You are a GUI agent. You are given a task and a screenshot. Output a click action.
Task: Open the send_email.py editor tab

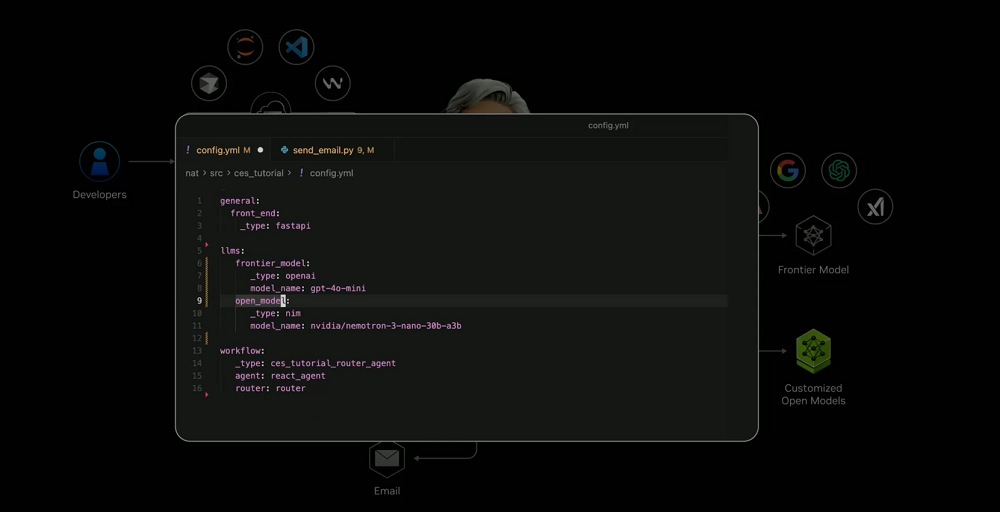[322, 150]
